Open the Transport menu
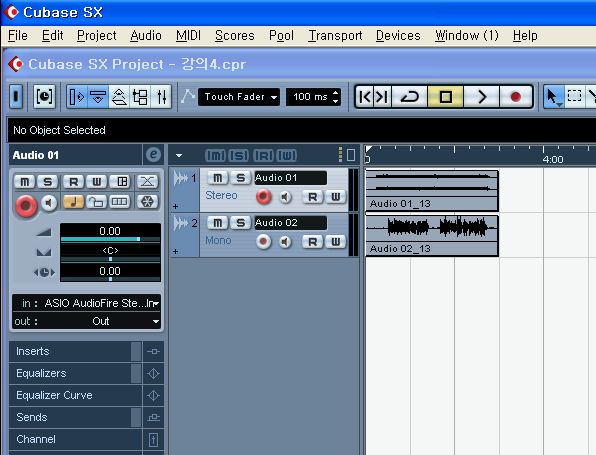Viewport: 596px width, 455px height. [x=335, y=36]
